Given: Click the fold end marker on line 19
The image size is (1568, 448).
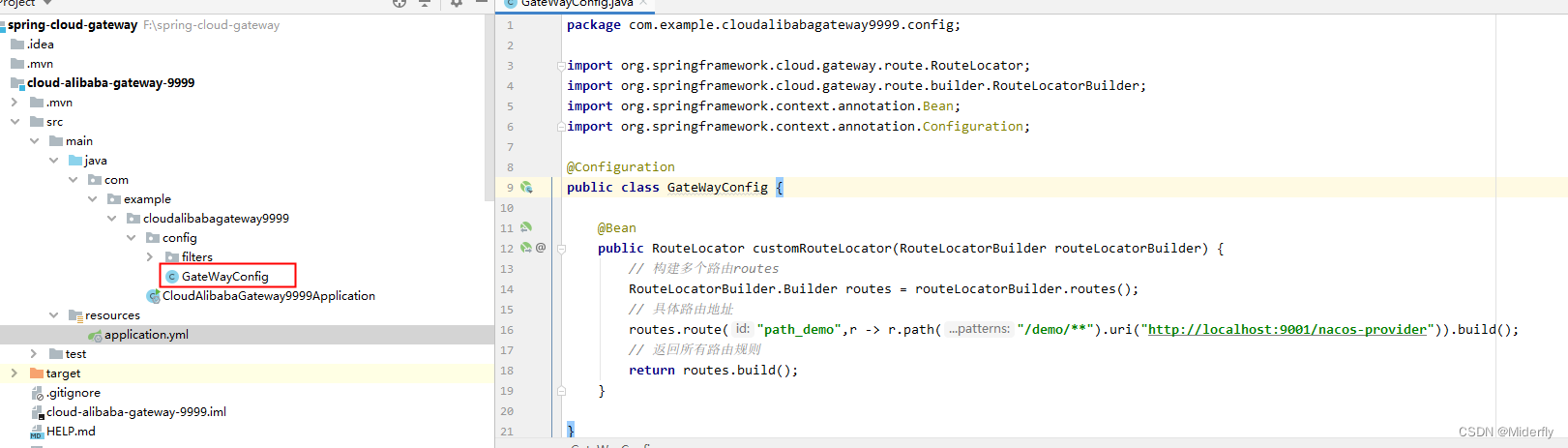Looking at the screenshot, I should [560, 391].
